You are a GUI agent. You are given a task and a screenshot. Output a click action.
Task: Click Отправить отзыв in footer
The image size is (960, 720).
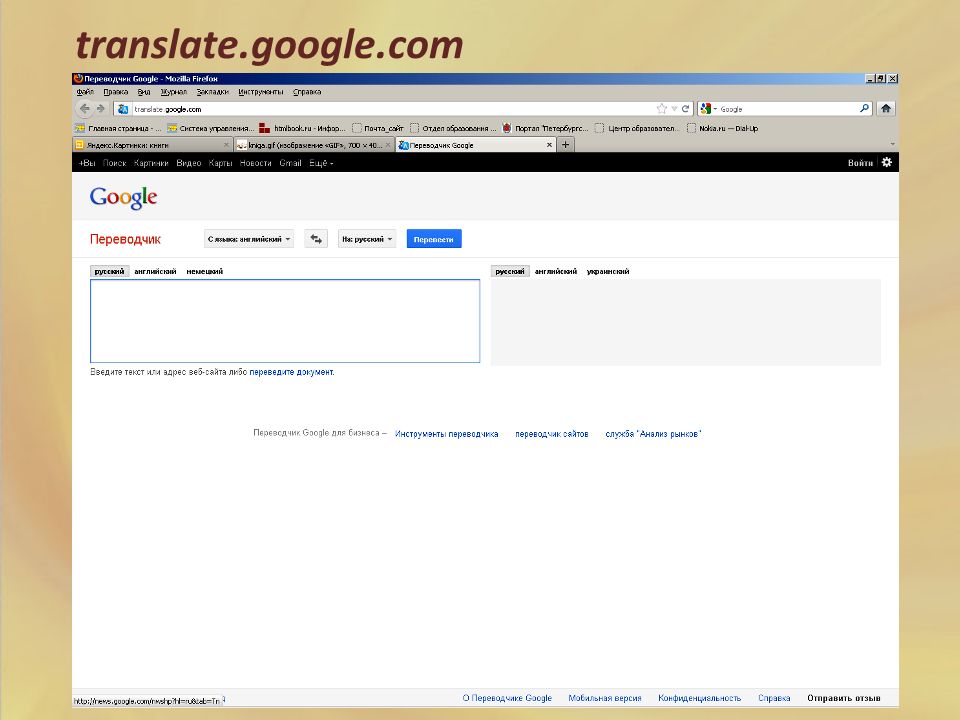point(844,698)
